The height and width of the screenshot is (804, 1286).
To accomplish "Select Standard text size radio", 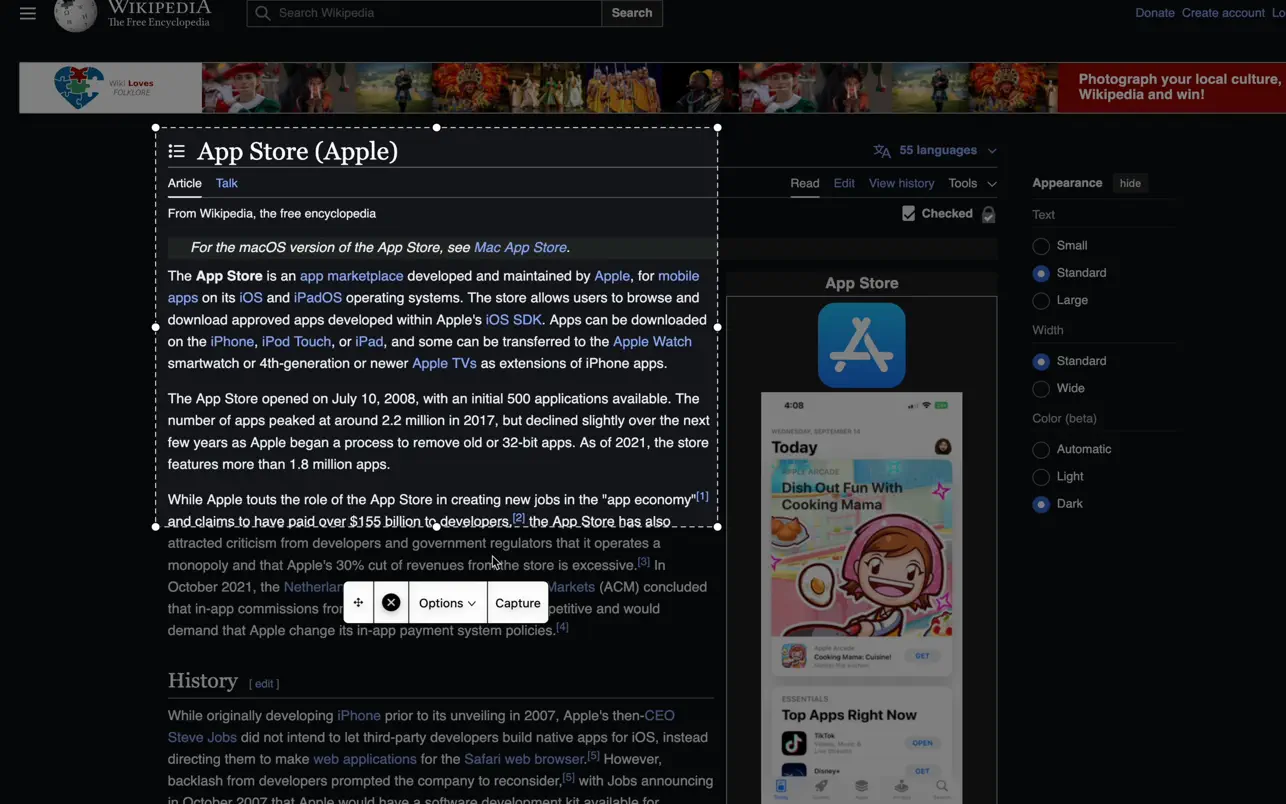I will coord(1041,273).
